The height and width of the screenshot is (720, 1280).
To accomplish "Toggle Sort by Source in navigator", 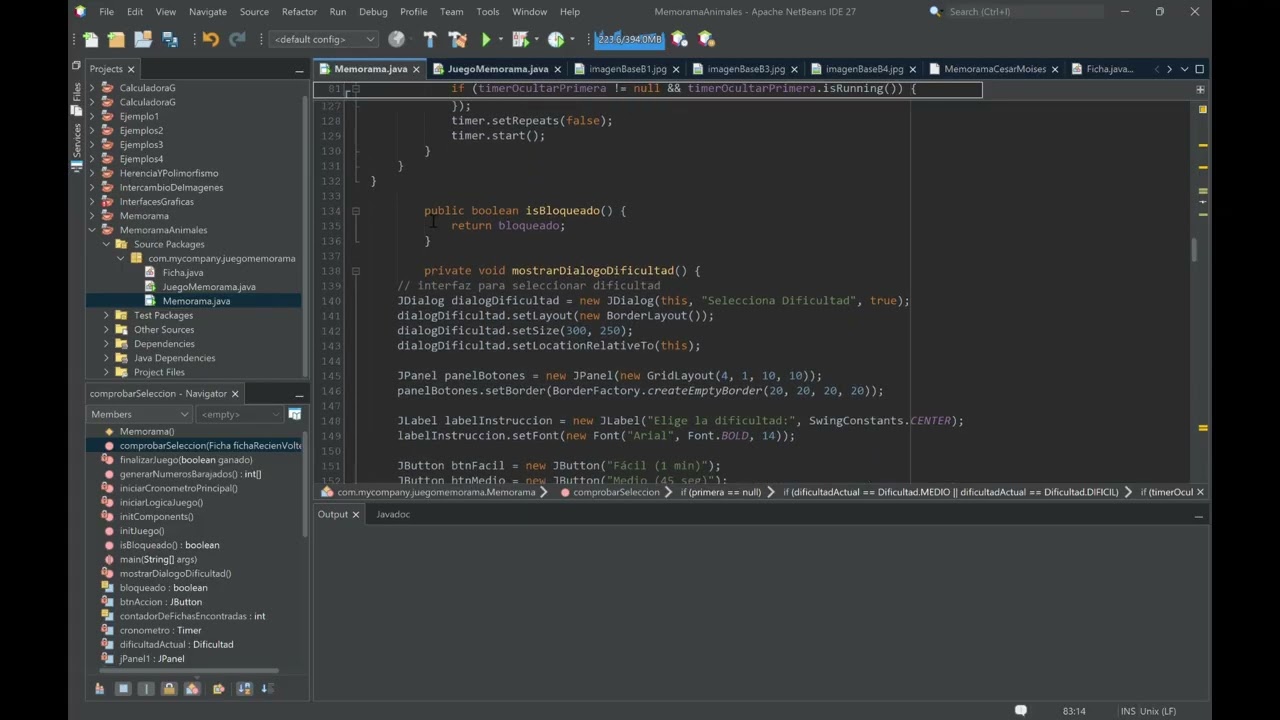I will click(267, 688).
